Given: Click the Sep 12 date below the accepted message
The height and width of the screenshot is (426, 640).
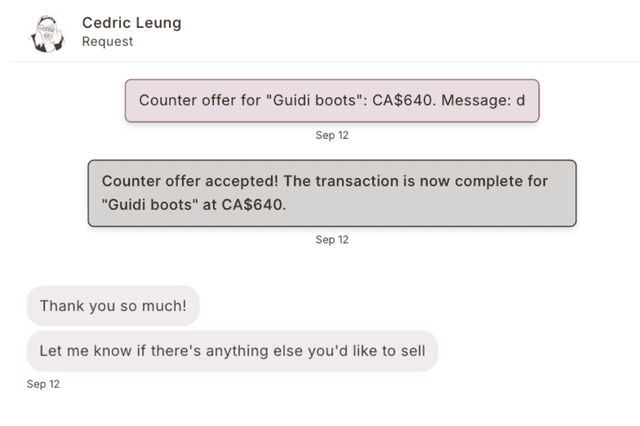Looking at the screenshot, I should click(332, 240).
